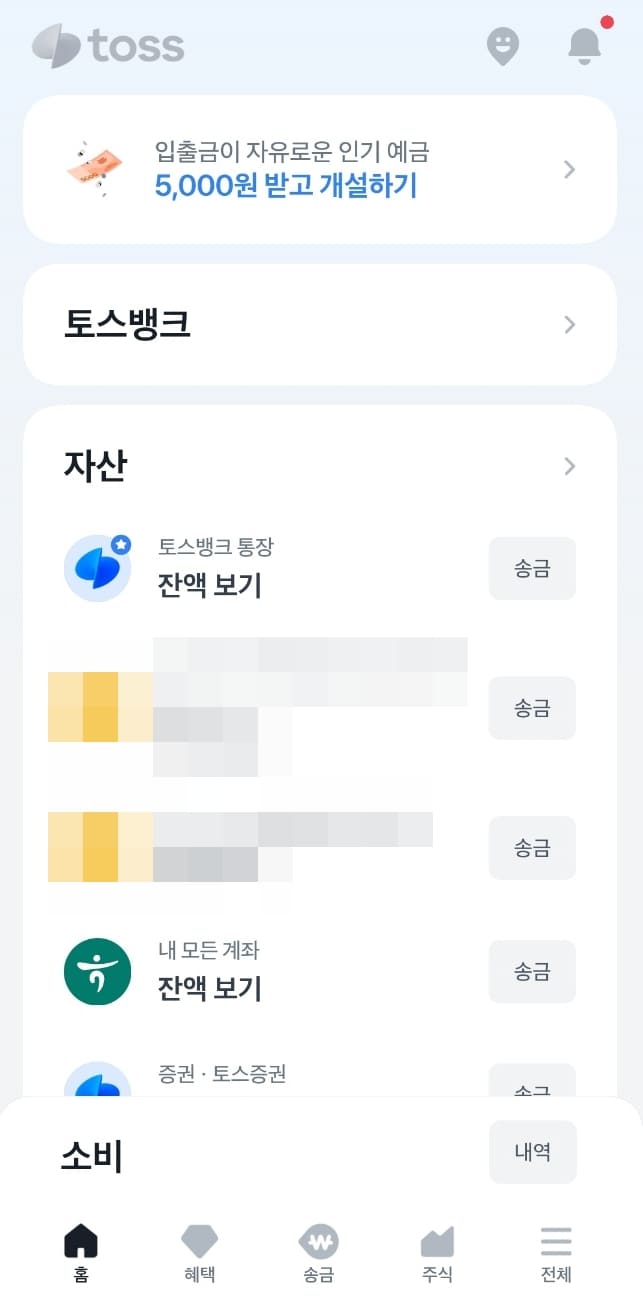
Task: Expand the 토스뱅크 section chevron
Action: (x=569, y=325)
